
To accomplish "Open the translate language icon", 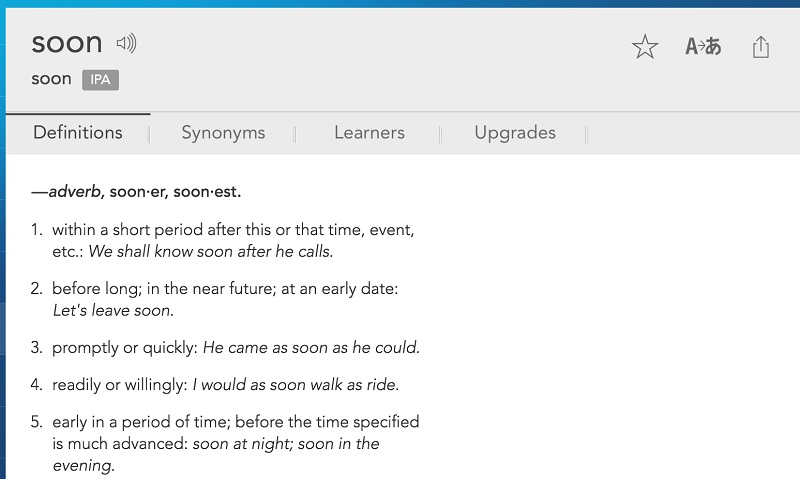I will pos(703,47).
